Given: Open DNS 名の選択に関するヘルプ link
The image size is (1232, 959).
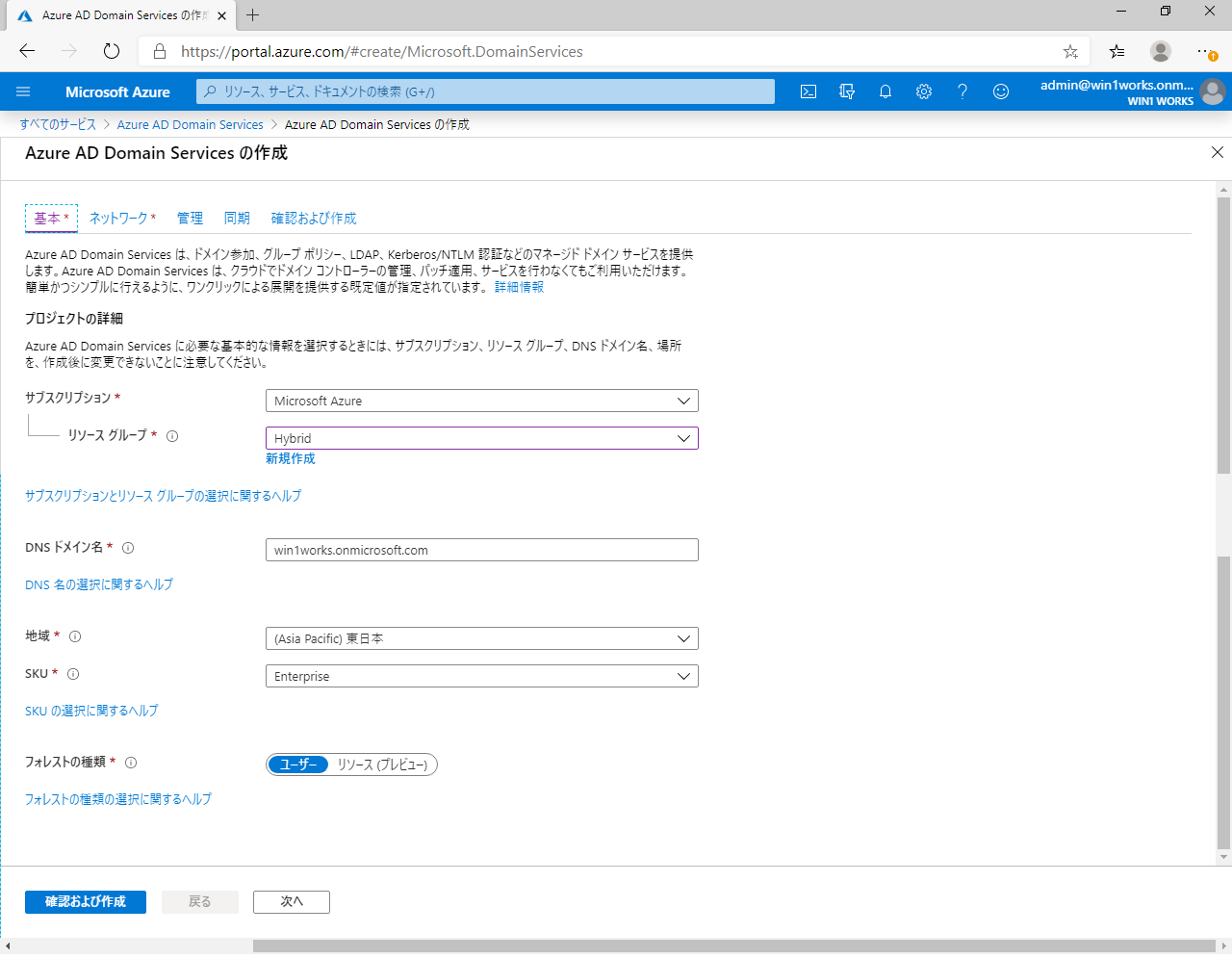Looking at the screenshot, I should click(99, 584).
